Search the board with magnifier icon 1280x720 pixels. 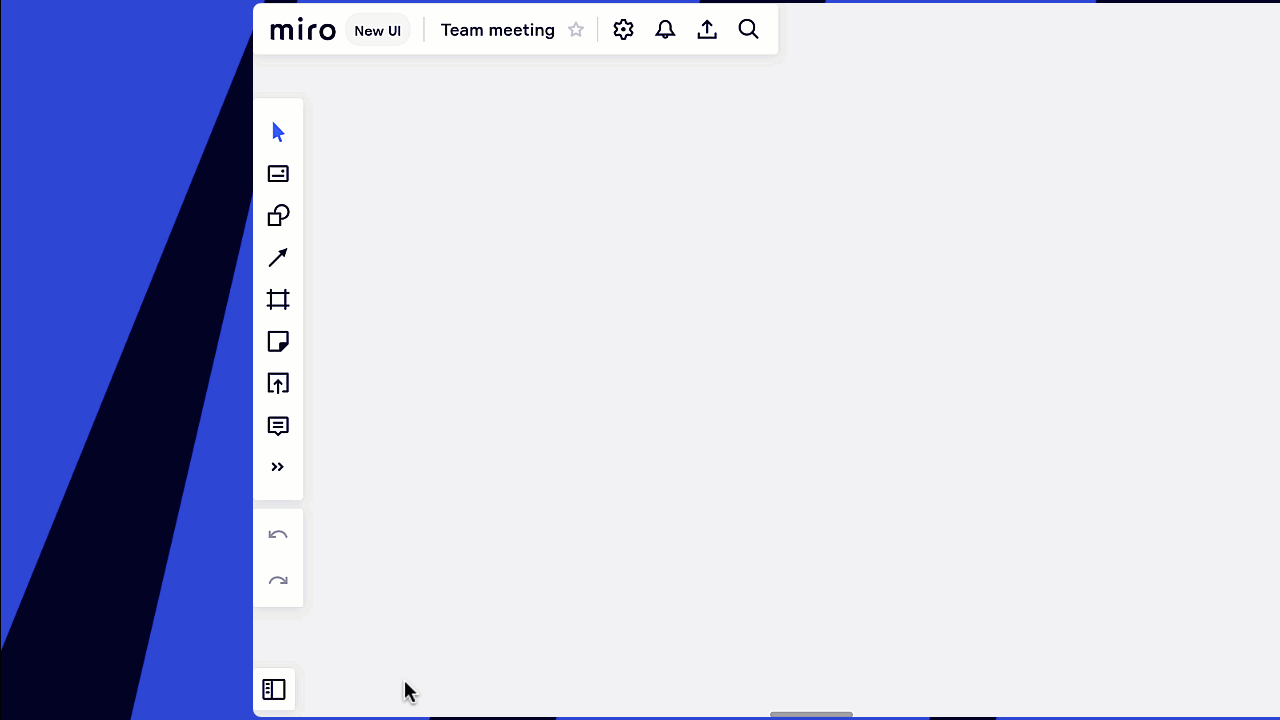(x=749, y=30)
